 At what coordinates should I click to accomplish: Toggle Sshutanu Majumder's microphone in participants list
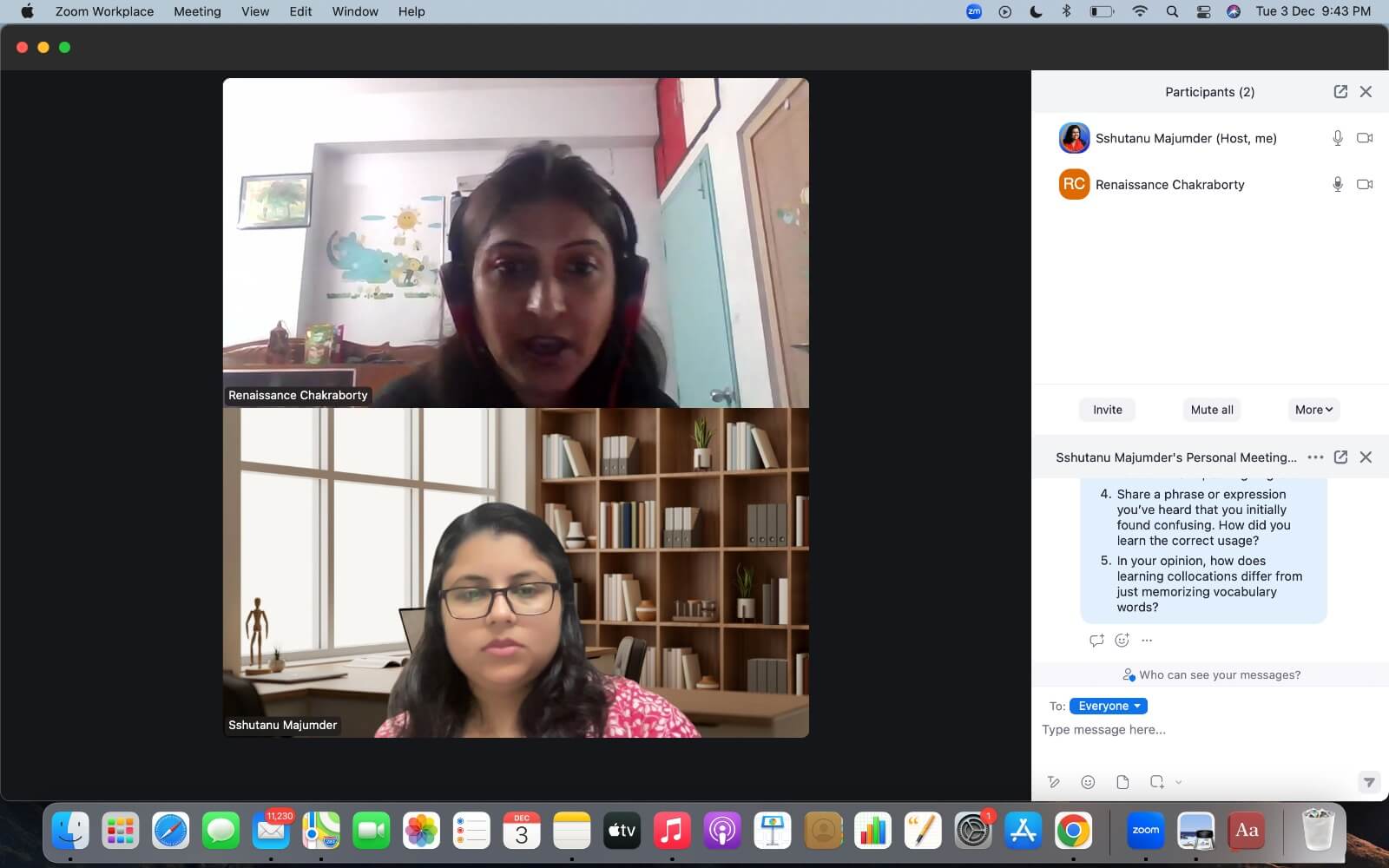[1338, 138]
